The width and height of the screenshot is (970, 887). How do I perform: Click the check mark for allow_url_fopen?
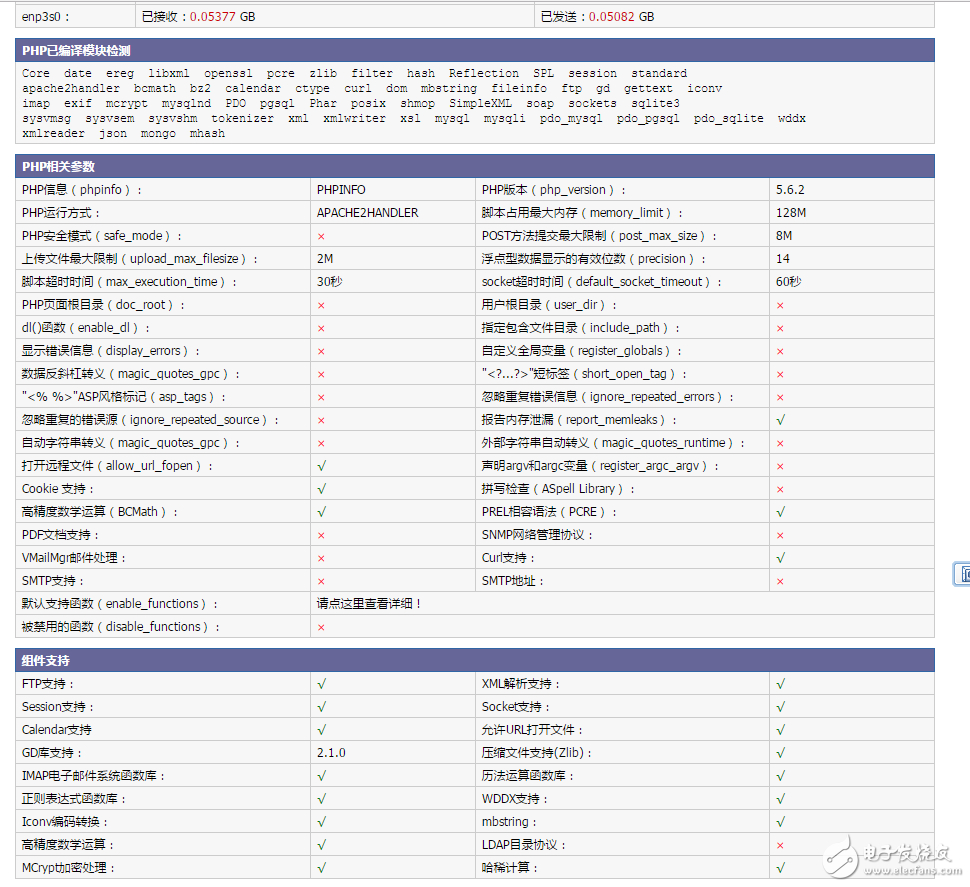[x=321, y=466]
